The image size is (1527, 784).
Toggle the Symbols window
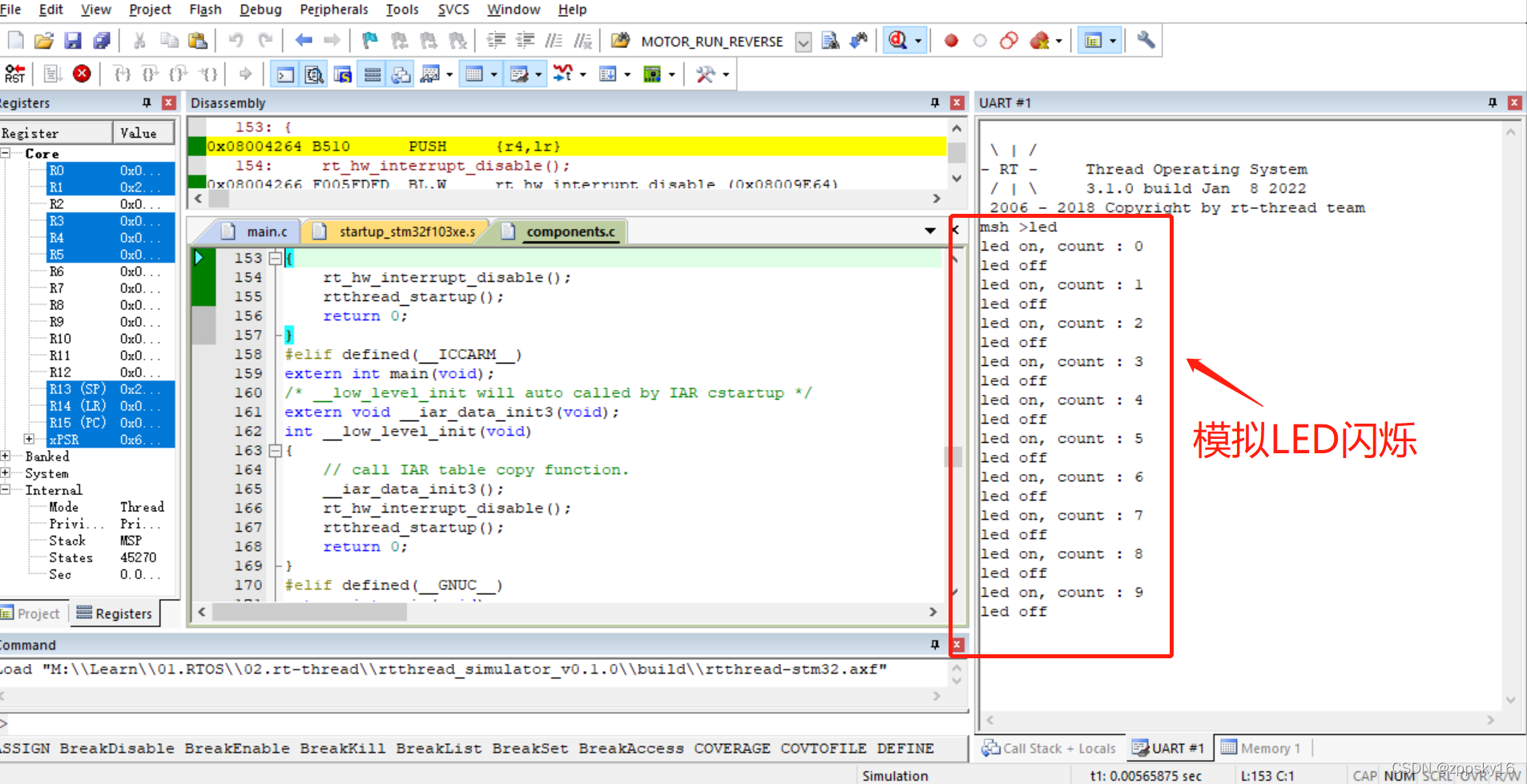pos(343,74)
